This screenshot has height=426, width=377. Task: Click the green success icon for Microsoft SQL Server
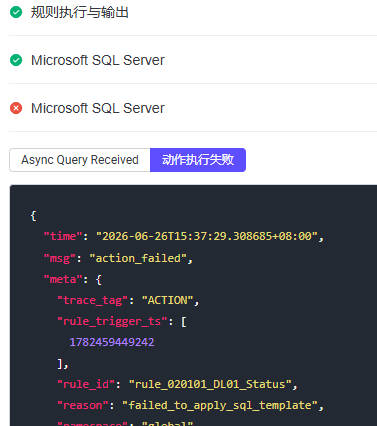click(16, 60)
